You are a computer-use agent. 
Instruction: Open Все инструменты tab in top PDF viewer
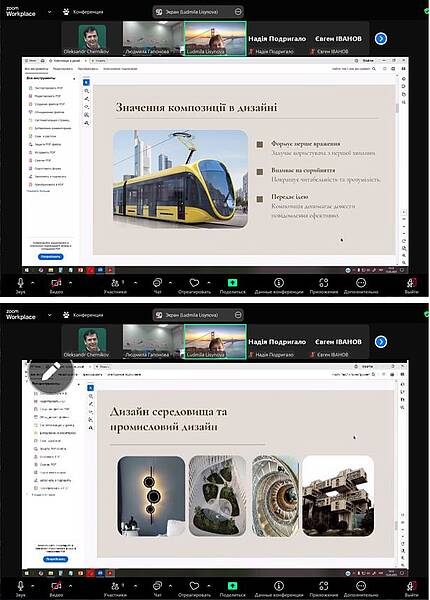point(37,69)
